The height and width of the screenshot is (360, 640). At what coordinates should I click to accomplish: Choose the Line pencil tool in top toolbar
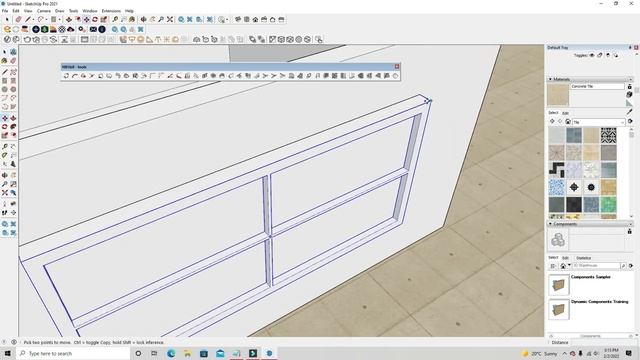point(28,19)
